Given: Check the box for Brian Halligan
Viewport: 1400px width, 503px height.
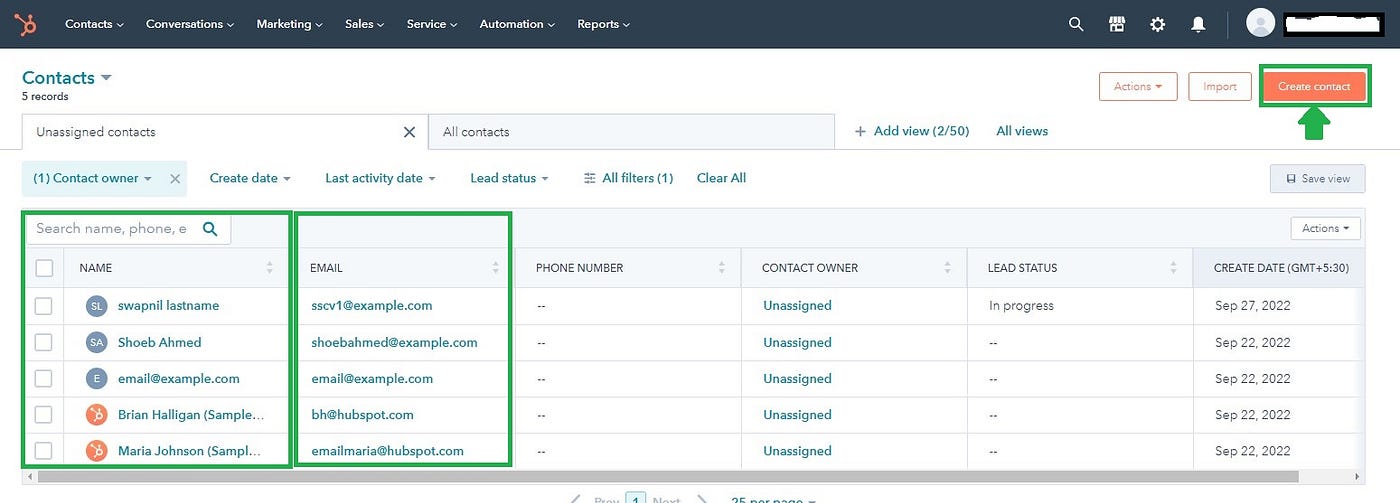Looking at the screenshot, I should [x=44, y=415].
